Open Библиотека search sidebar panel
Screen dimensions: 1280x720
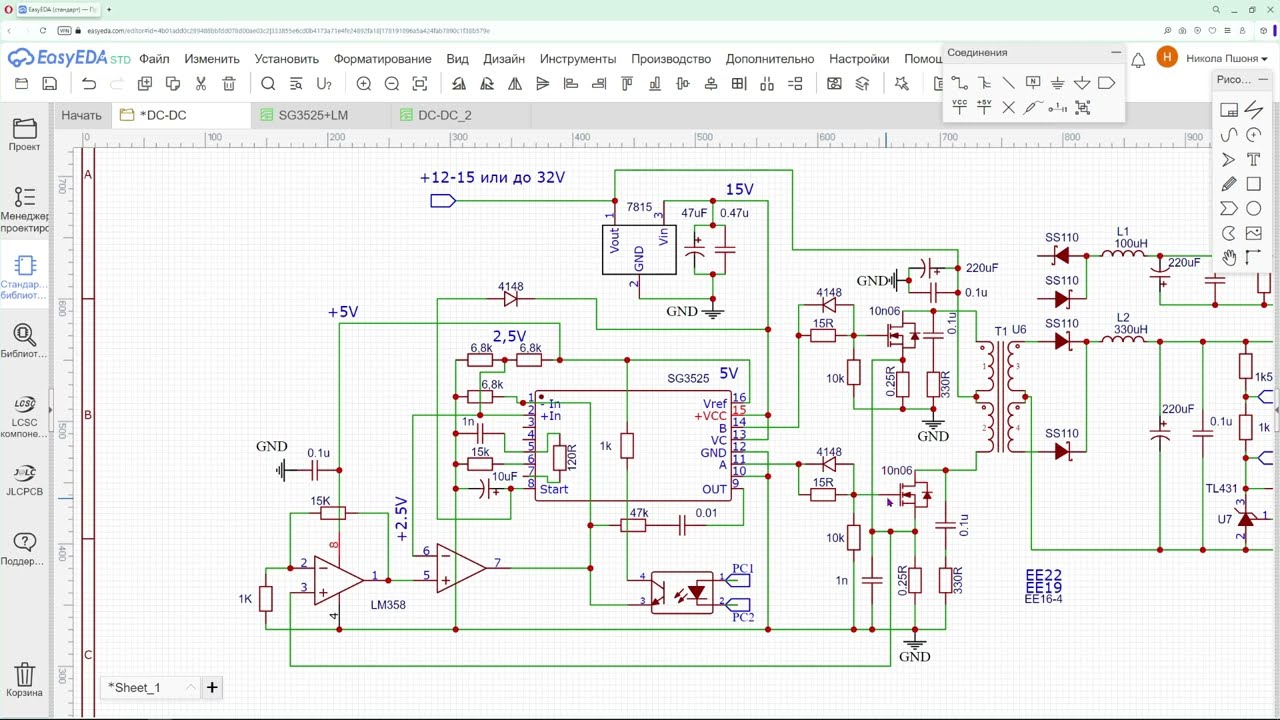point(25,341)
